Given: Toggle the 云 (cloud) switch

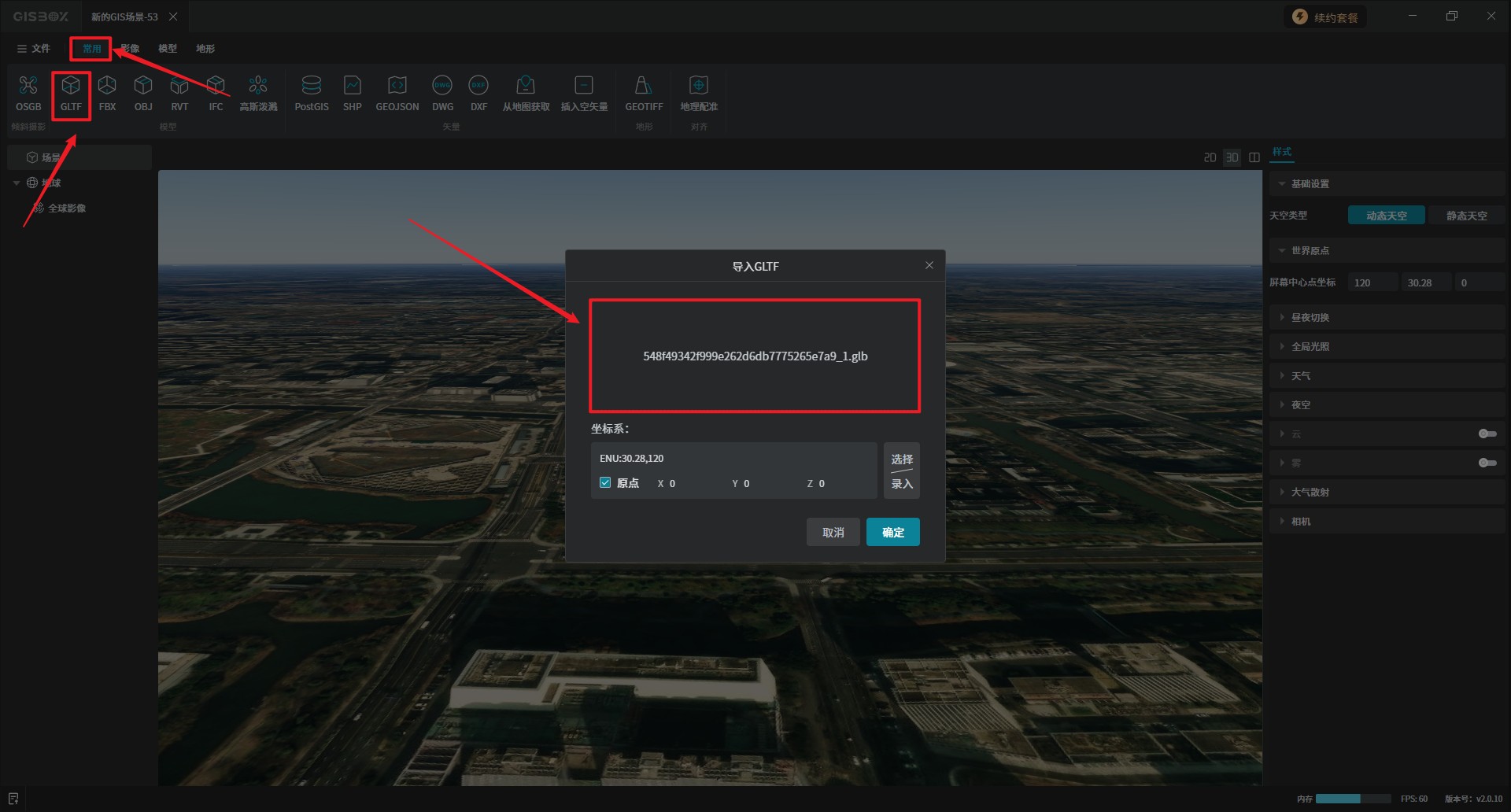Looking at the screenshot, I should (1487, 434).
